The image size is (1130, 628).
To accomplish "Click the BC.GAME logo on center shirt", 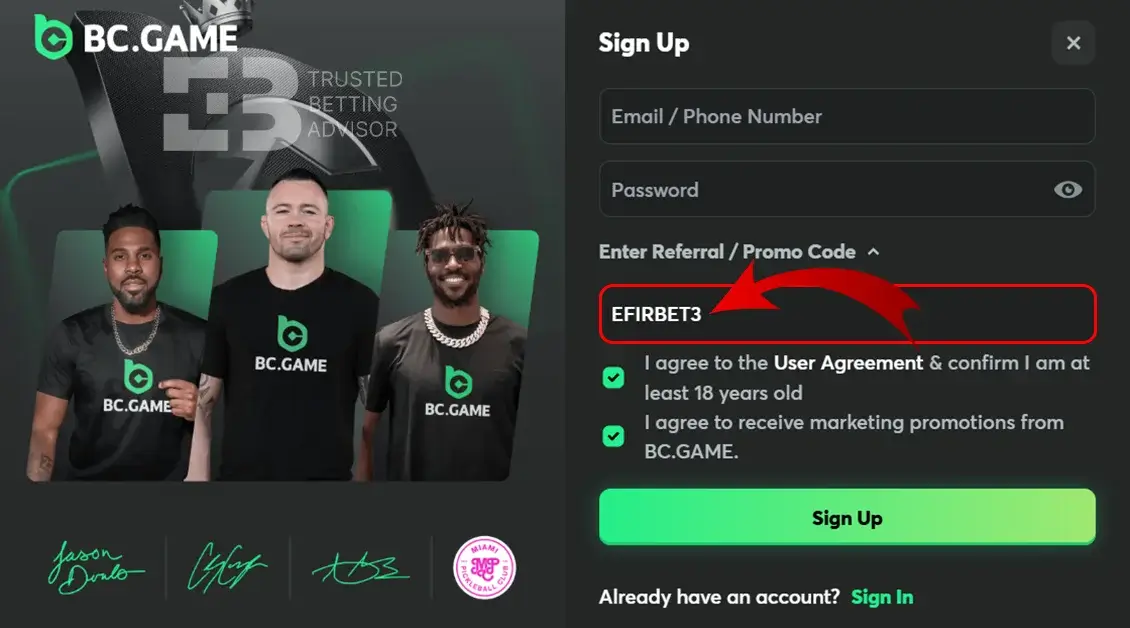I will point(291,344).
